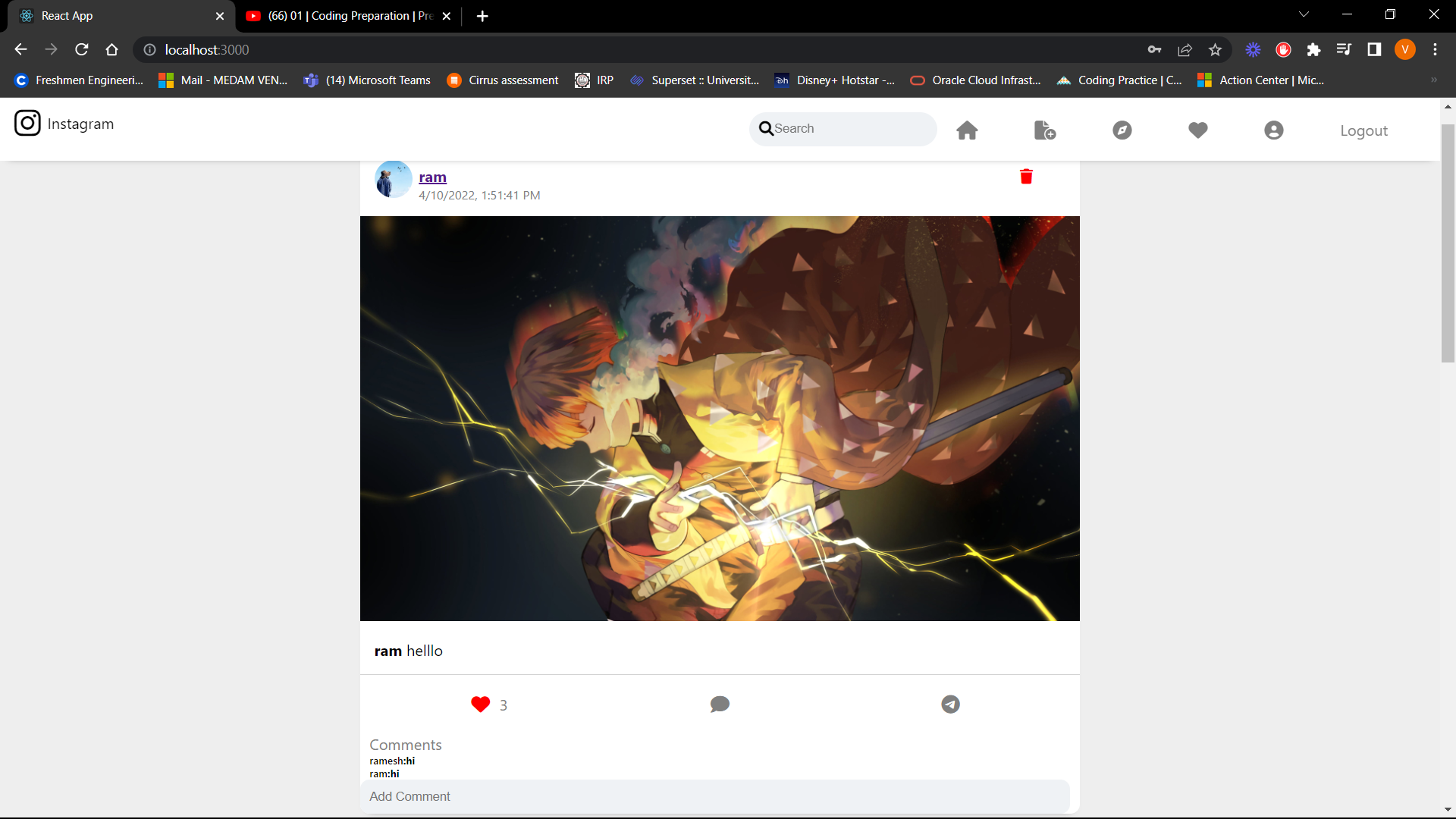Expand hidden bookmarks overflow chevron

[x=1432, y=80]
